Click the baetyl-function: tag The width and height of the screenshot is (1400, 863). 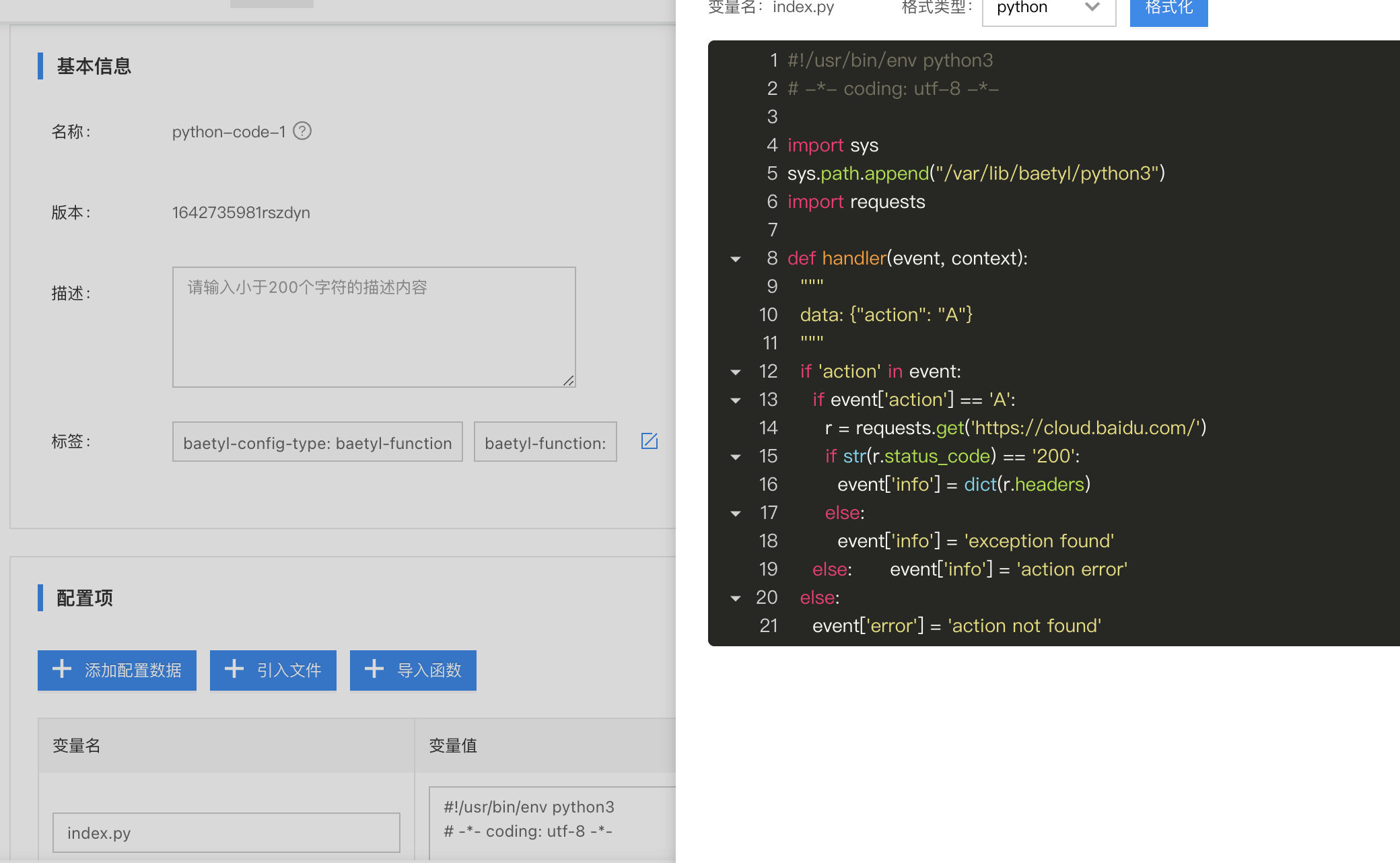pos(545,442)
